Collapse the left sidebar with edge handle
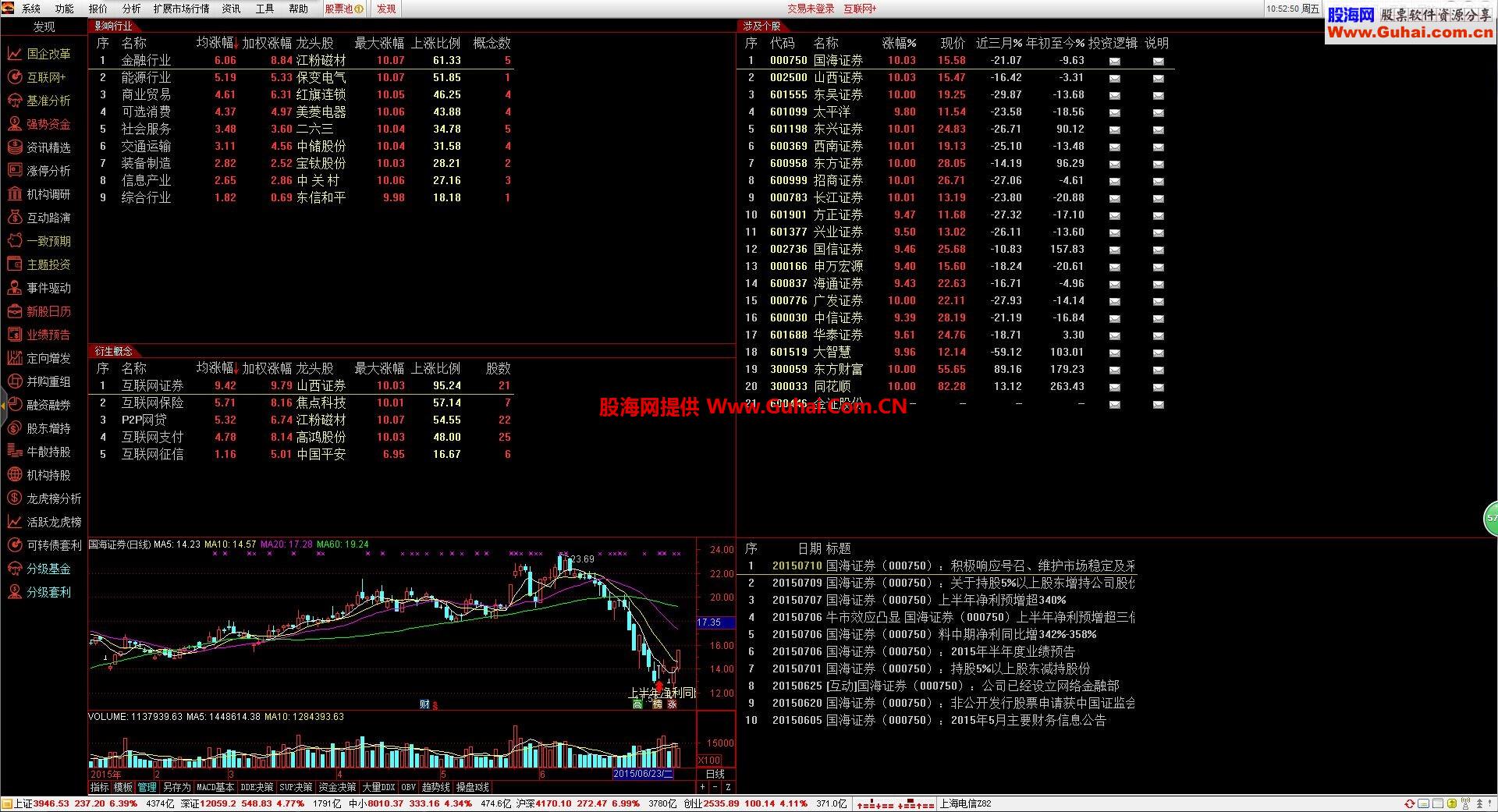The image size is (1498, 812). pyautogui.click(x=2, y=405)
